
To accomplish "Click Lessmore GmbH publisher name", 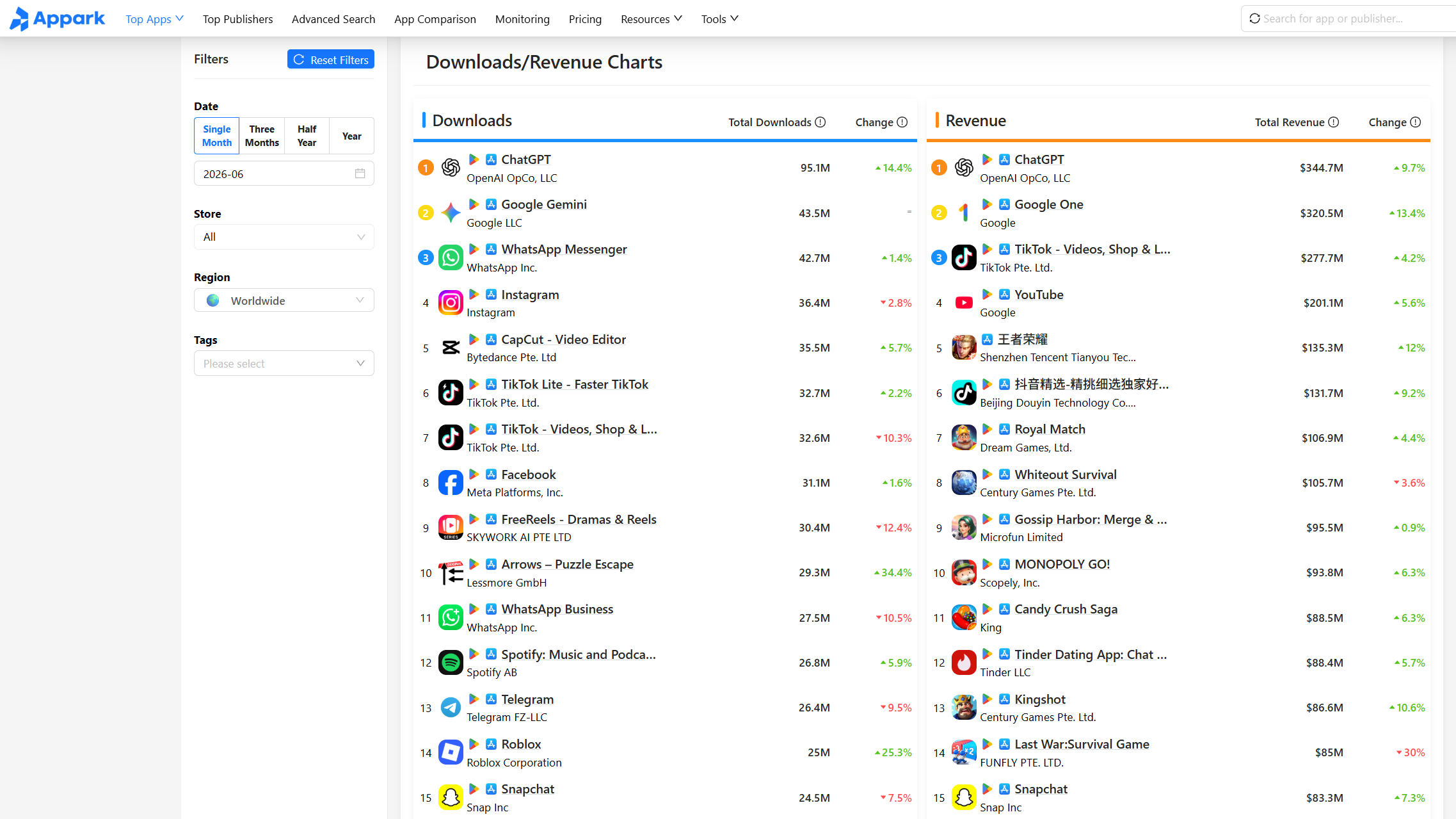I will click(x=507, y=583).
